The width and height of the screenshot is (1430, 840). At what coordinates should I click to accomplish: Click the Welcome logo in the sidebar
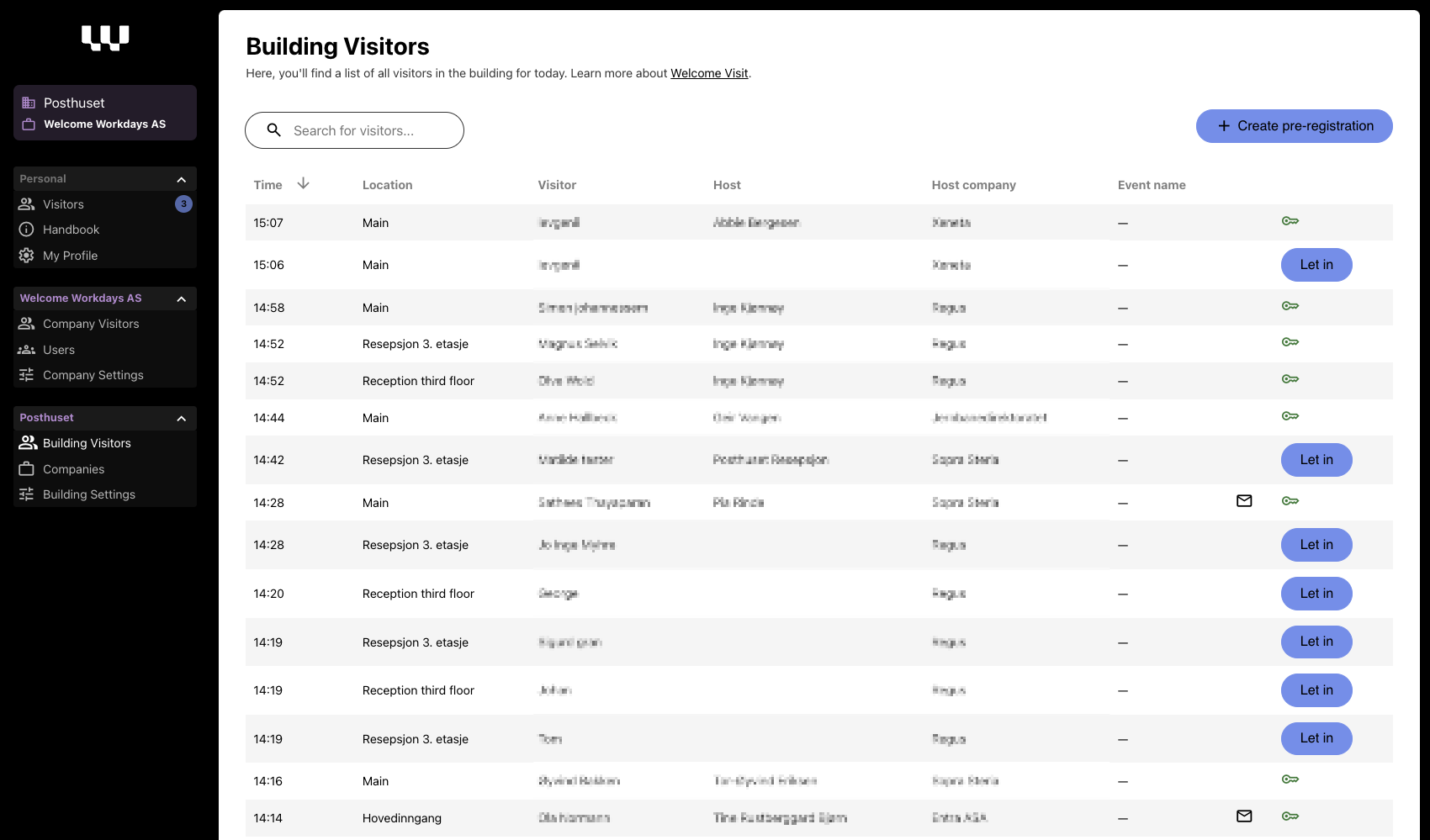105,38
